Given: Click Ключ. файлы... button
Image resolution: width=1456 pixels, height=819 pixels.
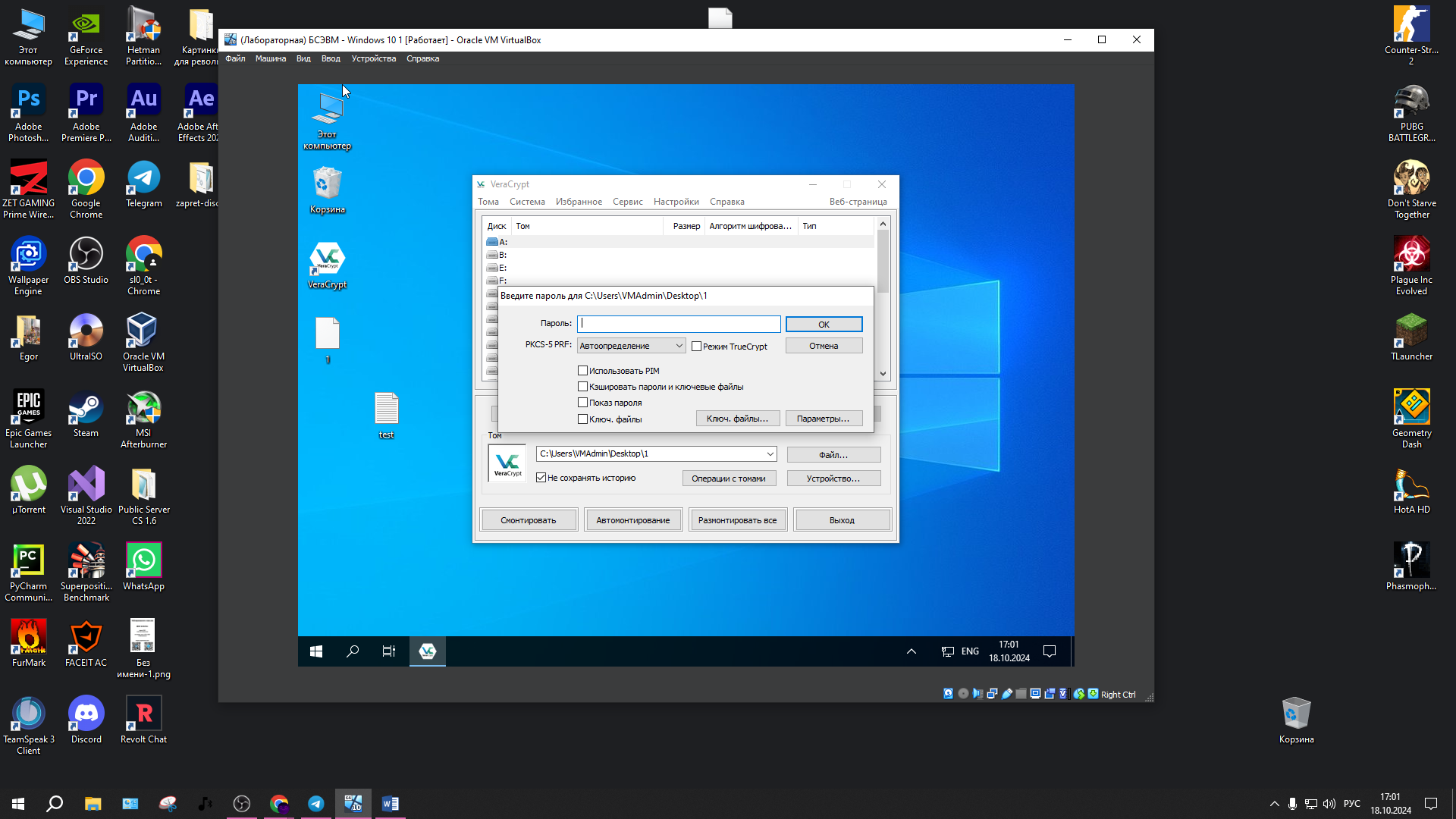Looking at the screenshot, I should [x=737, y=419].
